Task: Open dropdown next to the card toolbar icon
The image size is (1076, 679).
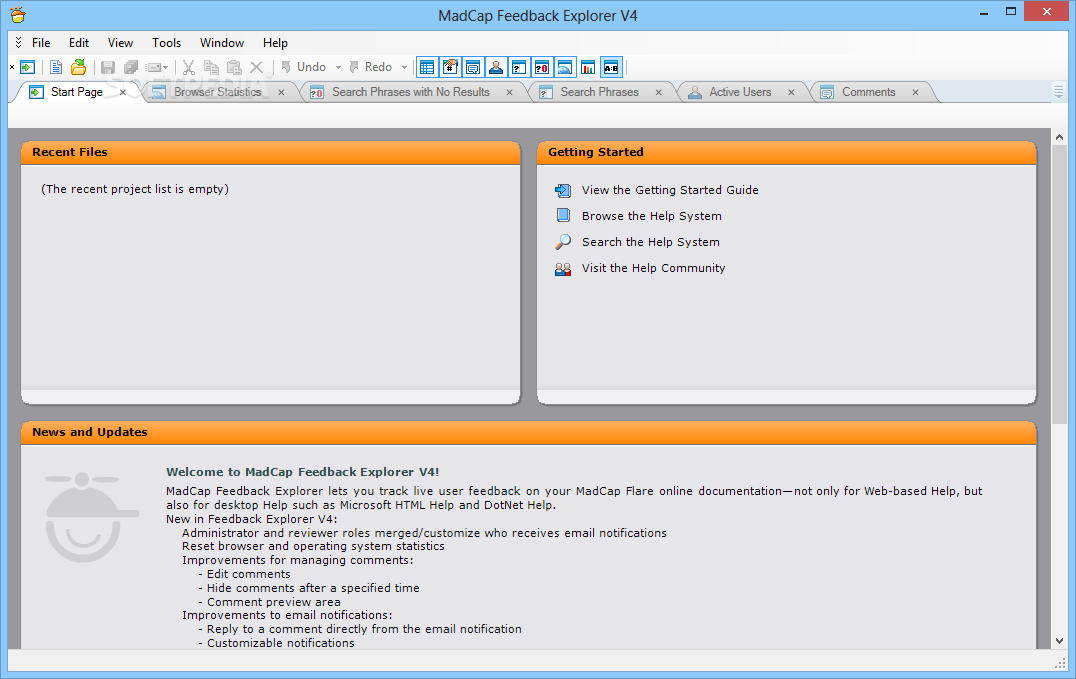Action: click(x=165, y=67)
